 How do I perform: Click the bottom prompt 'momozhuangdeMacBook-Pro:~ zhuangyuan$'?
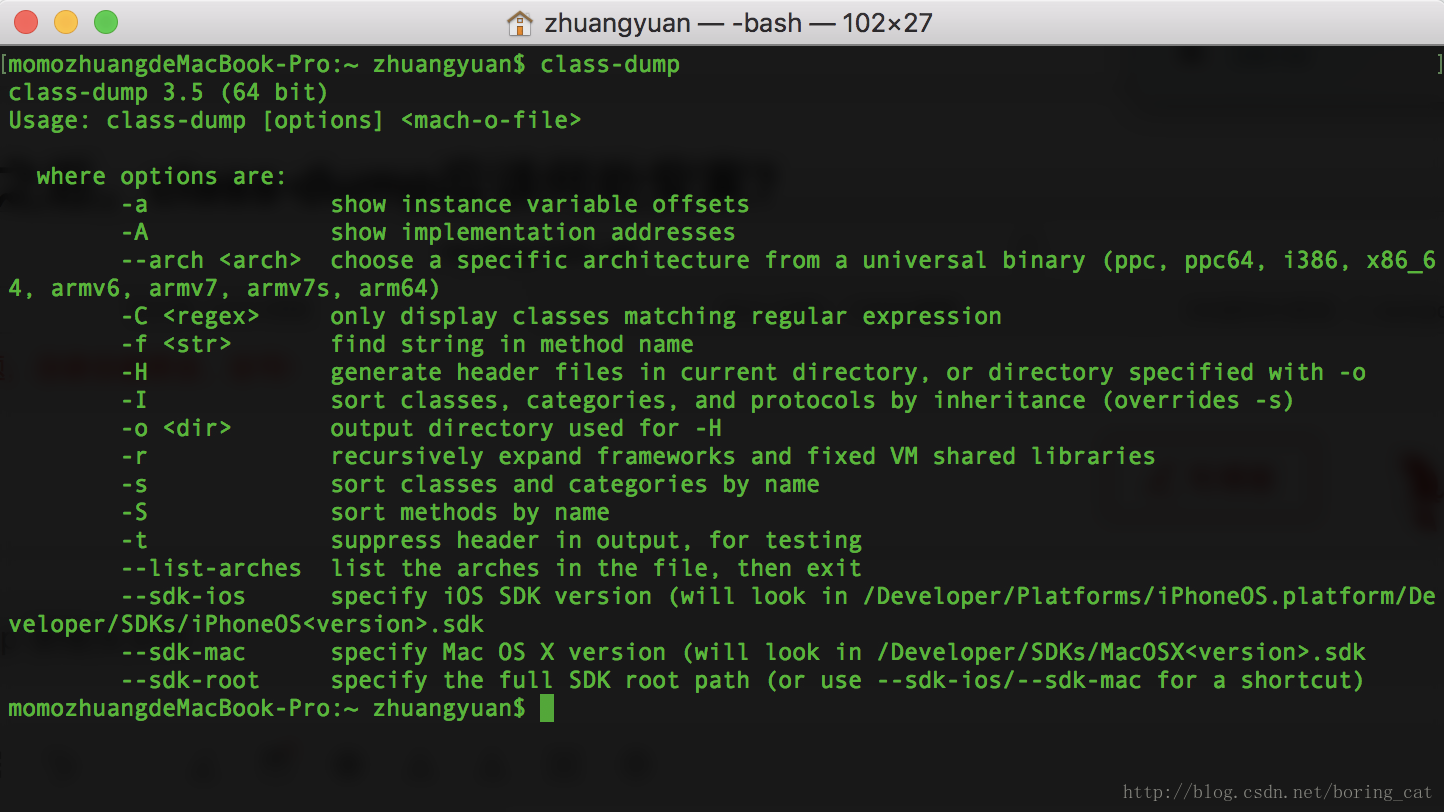click(266, 709)
